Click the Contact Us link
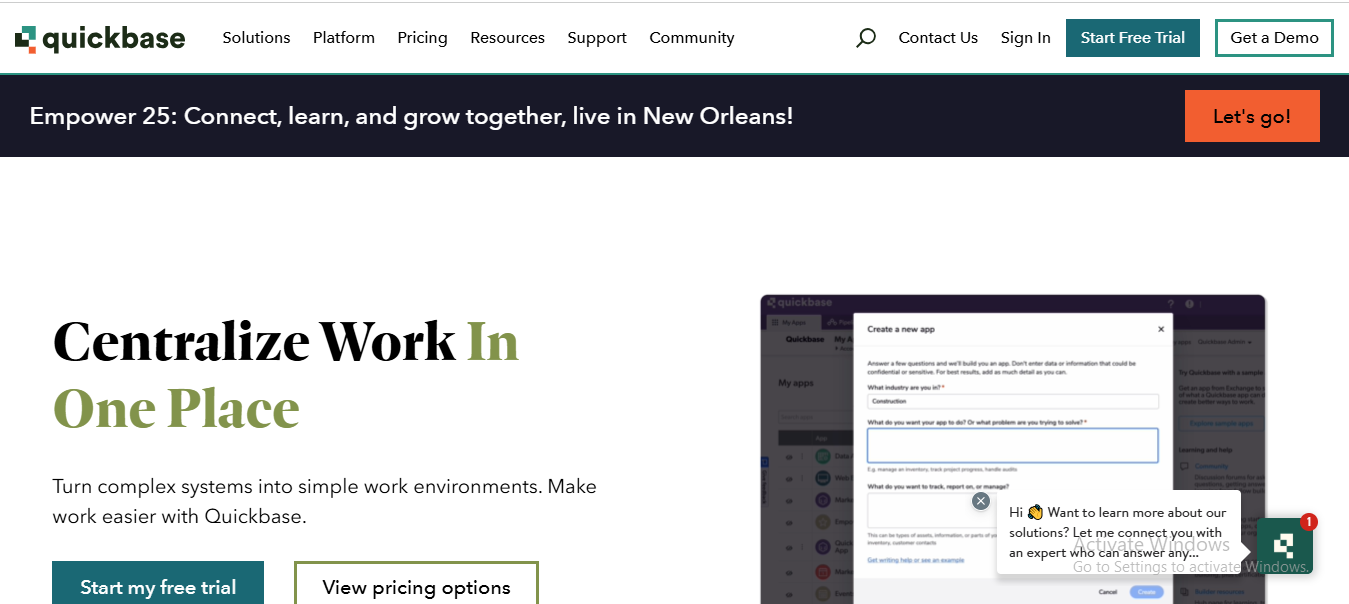Screen dimensions: 1349x604 point(938,38)
